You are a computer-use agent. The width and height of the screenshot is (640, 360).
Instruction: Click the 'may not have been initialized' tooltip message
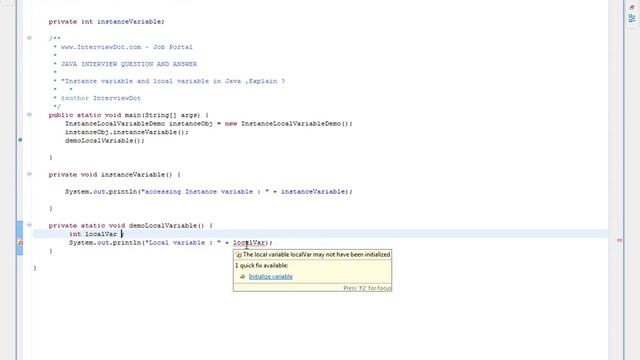tap(316, 255)
